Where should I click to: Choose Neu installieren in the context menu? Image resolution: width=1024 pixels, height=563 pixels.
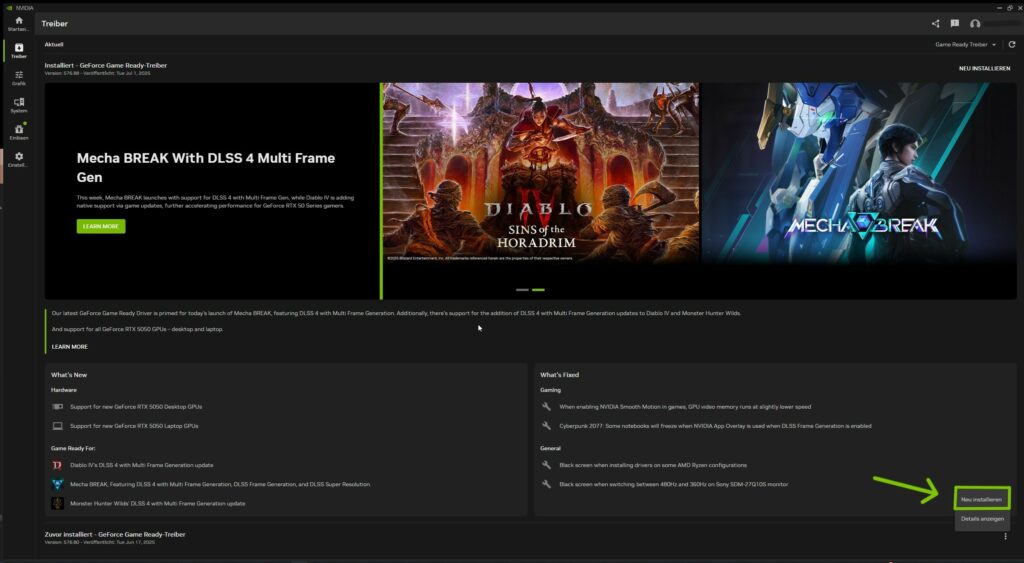coord(982,499)
